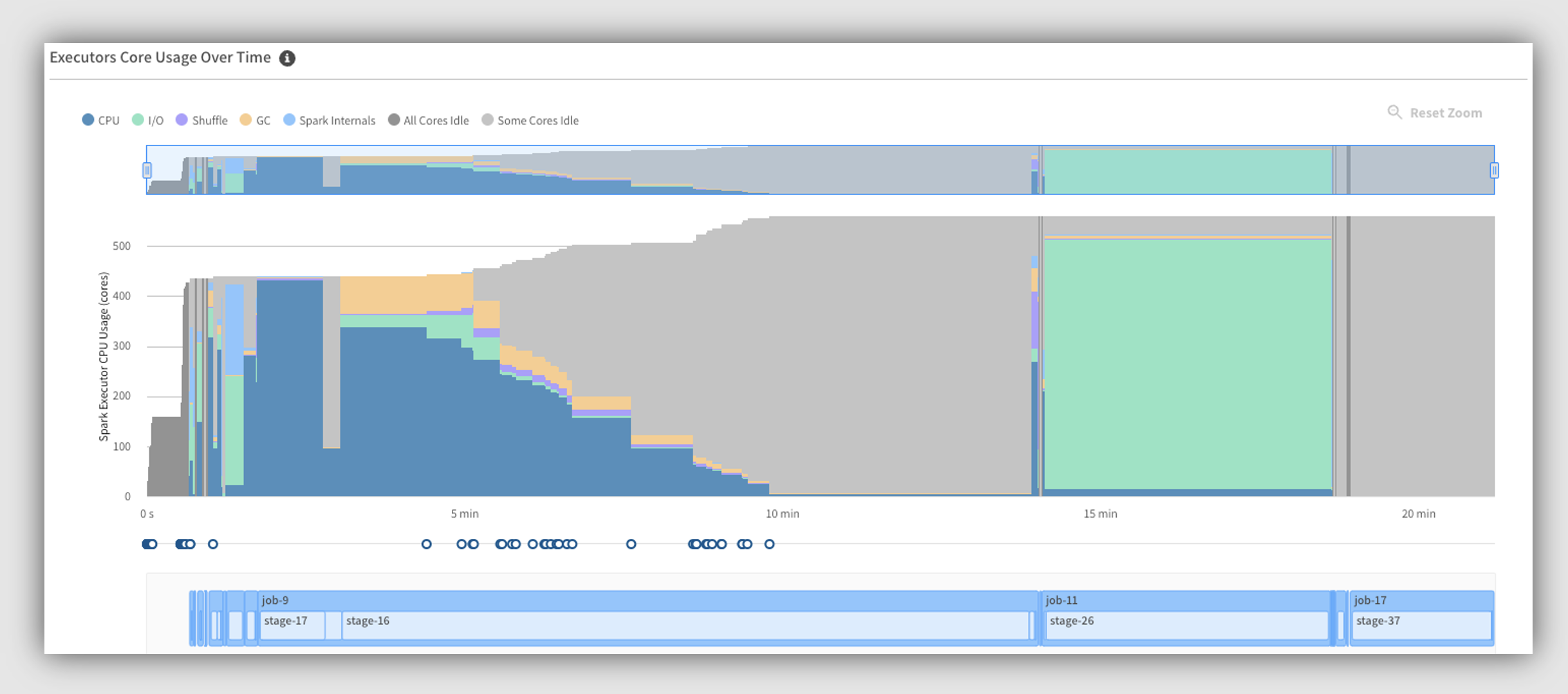
Task: Click the event marker near 10 min
Action: pos(769,544)
